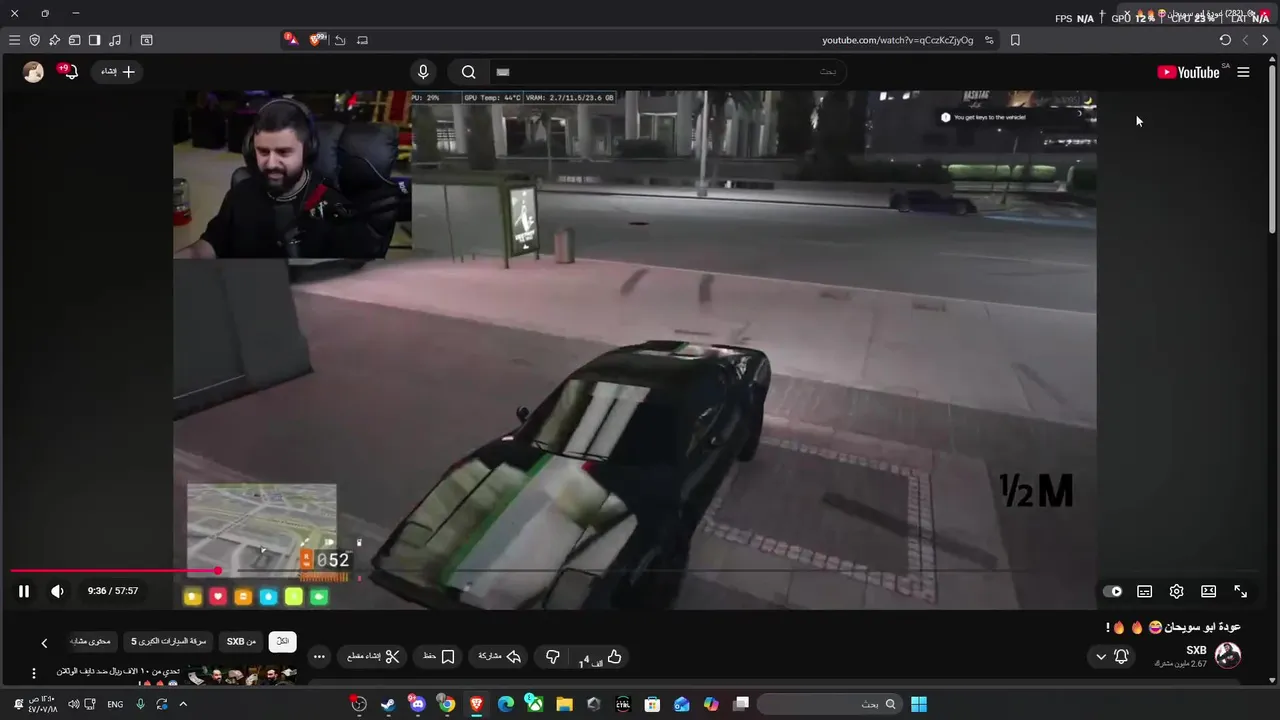Show hidden system tray icons
This screenshot has height=720, width=1280.
click(x=183, y=704)
